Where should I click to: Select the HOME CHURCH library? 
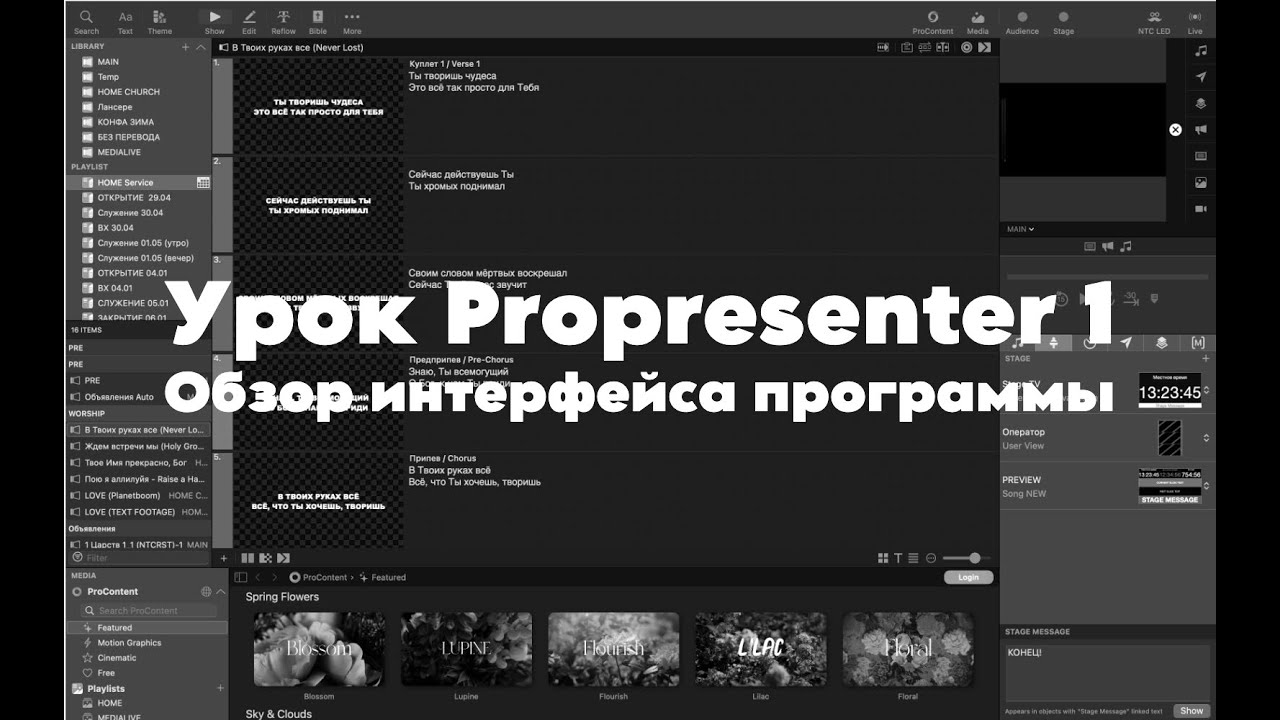(139, 92)
